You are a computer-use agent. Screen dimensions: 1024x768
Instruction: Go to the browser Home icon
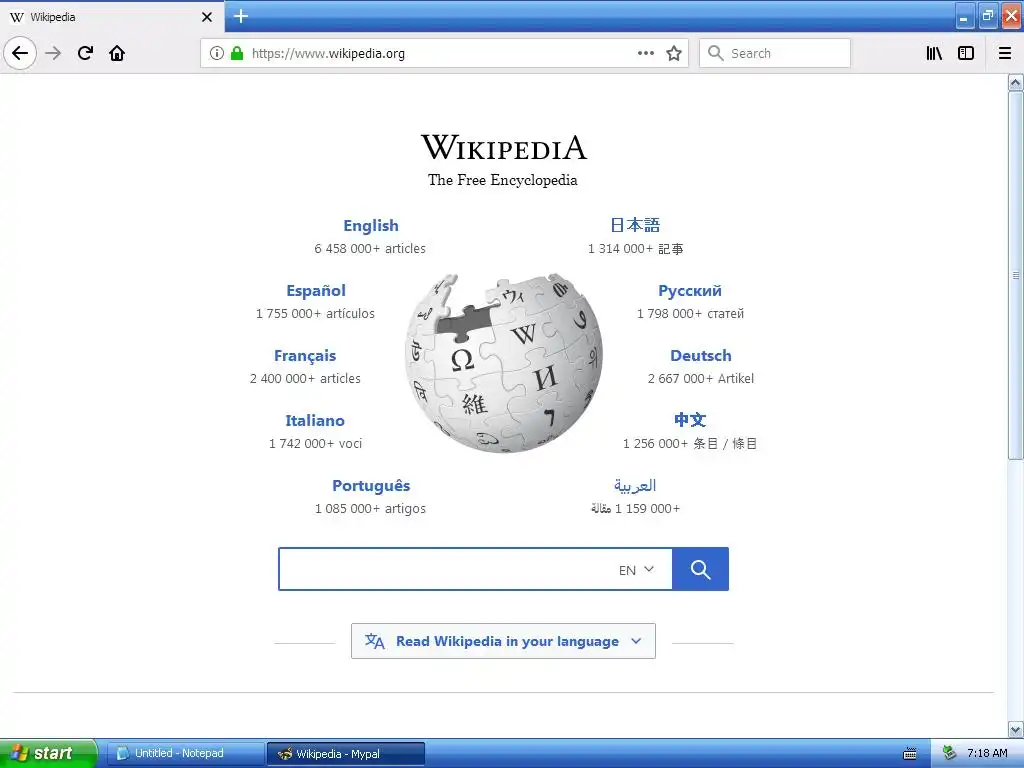click(x=117, y=53)
